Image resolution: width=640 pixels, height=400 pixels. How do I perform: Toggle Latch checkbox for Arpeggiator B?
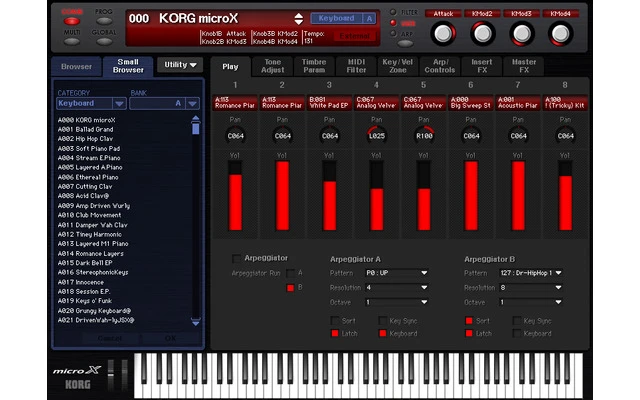pyautogui.click(x=469, y=333)
